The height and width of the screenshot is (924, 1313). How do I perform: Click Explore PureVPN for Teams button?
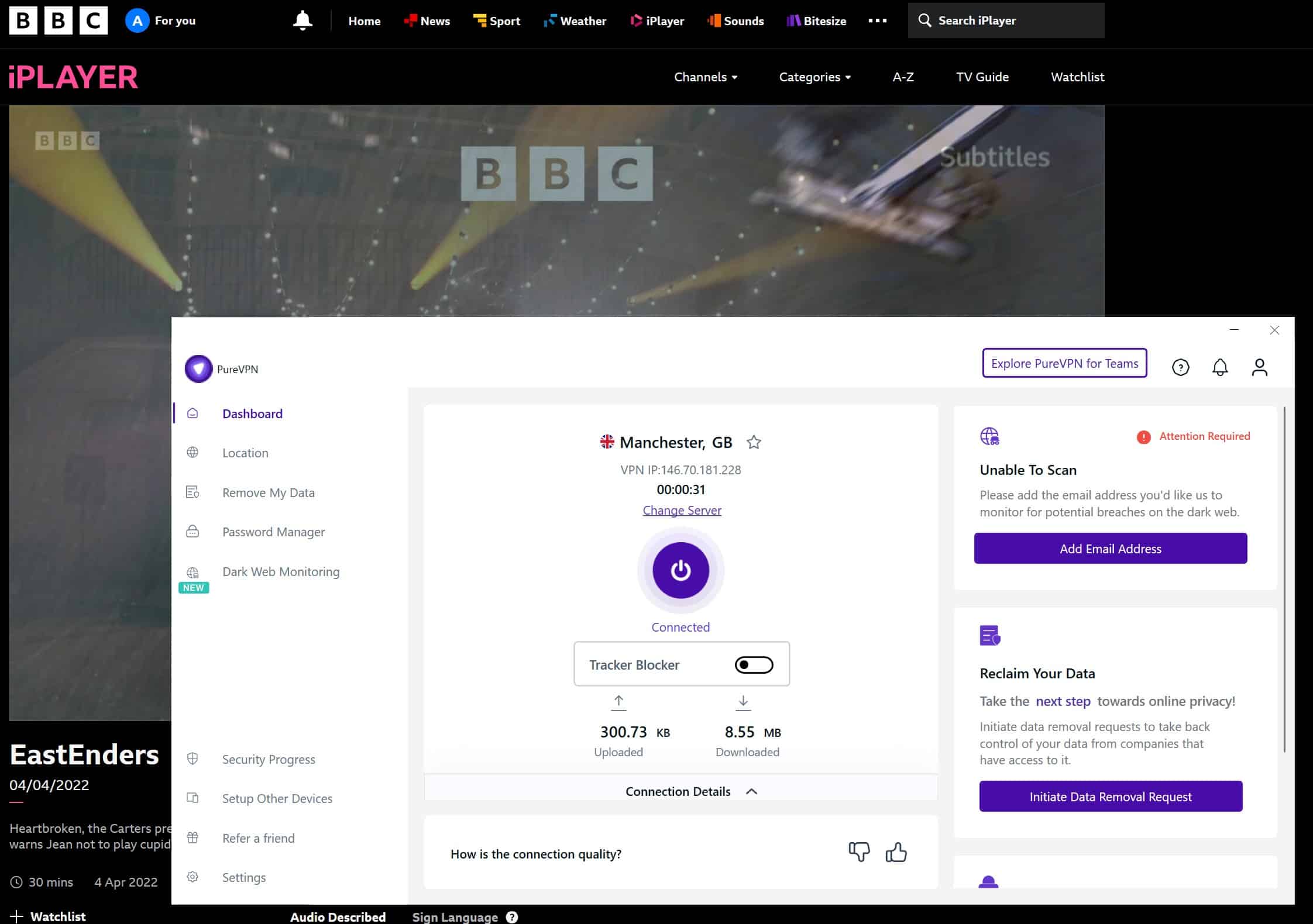point(1064,363)
